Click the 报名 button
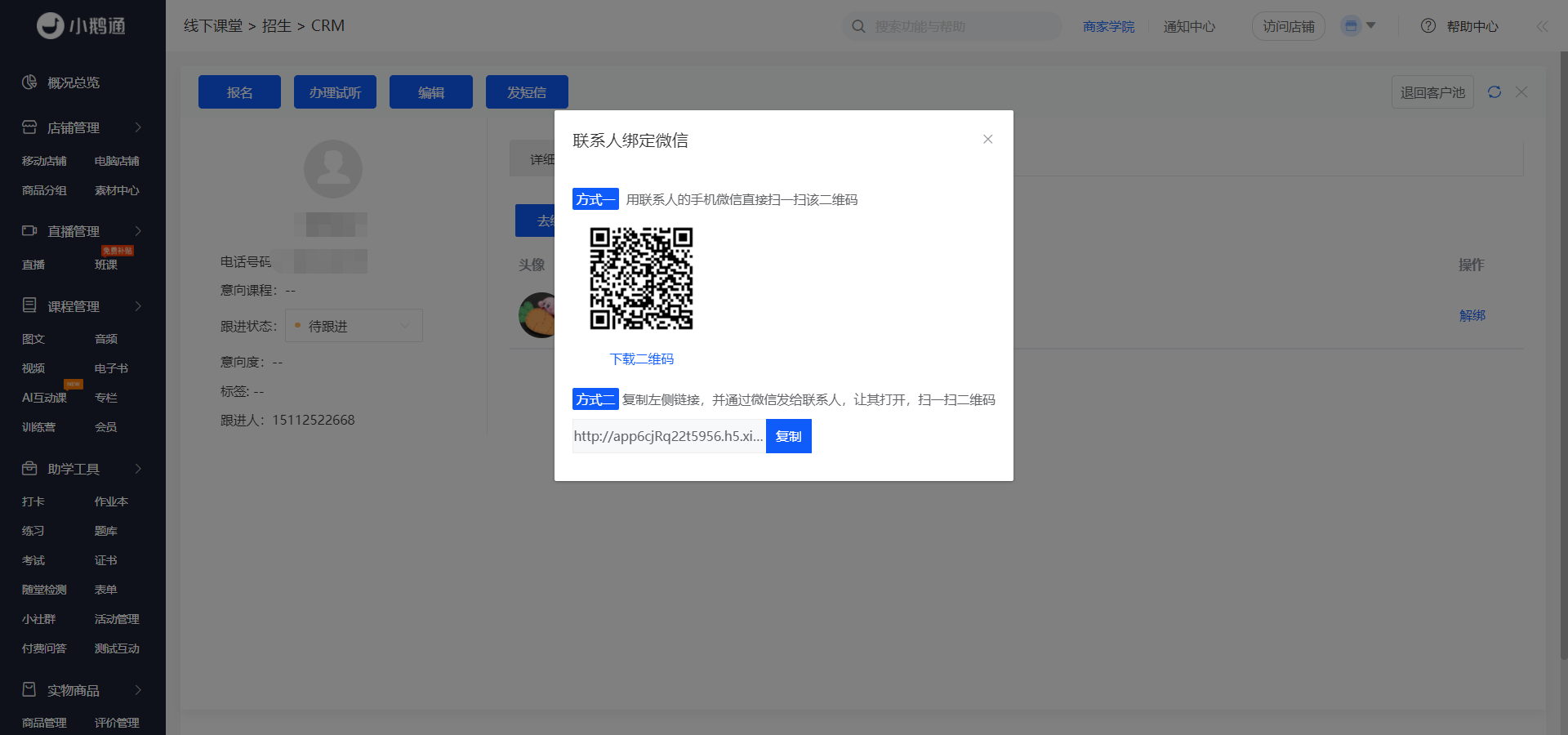This screenshot has width=1568, height=735. (x=239, y=92)
